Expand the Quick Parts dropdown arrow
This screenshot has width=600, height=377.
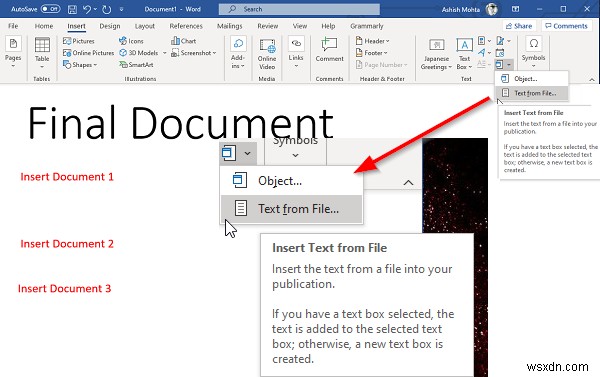[489, 41]
